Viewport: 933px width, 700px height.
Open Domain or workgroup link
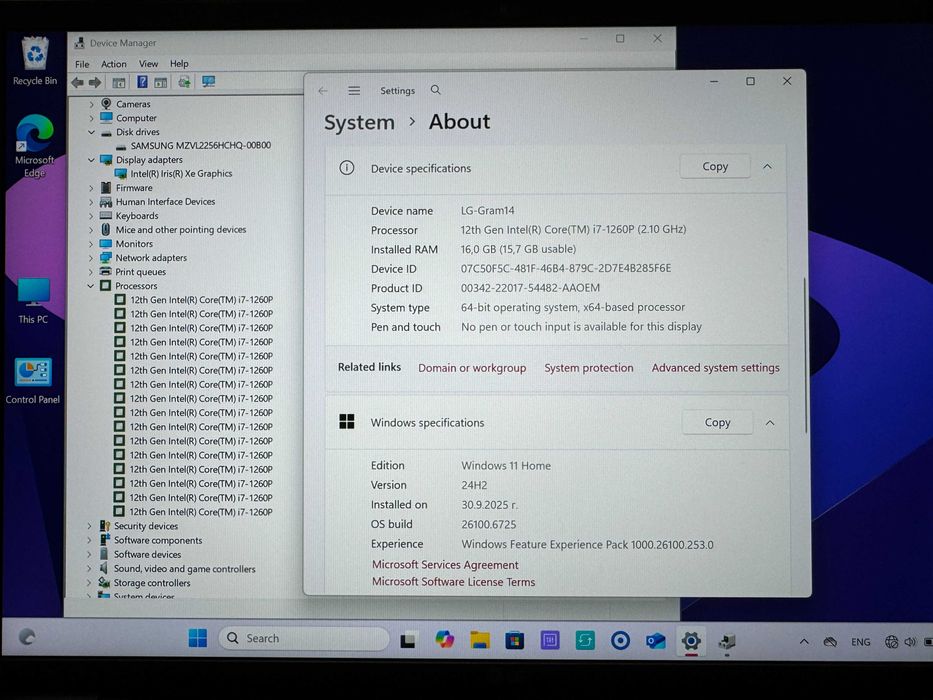[x=472, y=368]
